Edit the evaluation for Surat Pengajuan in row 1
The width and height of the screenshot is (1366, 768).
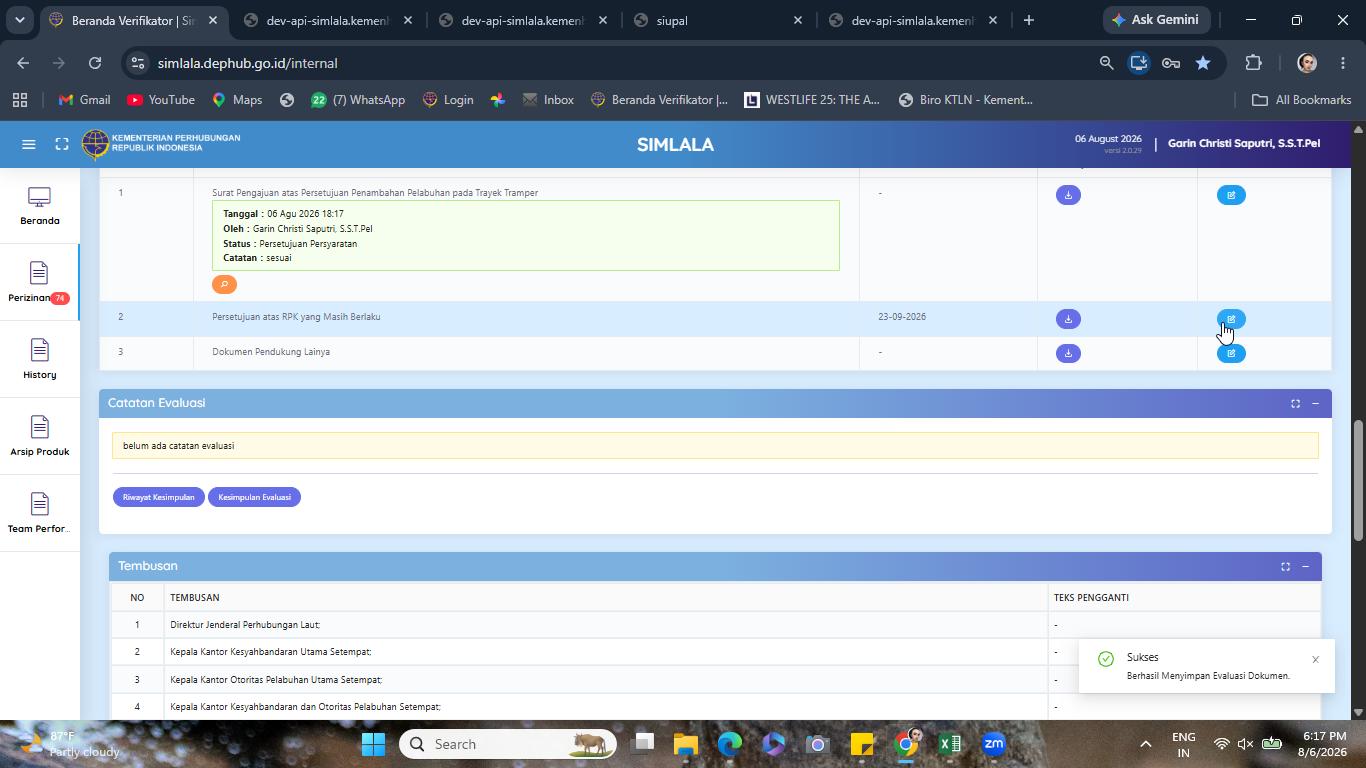coord(1231,195)
